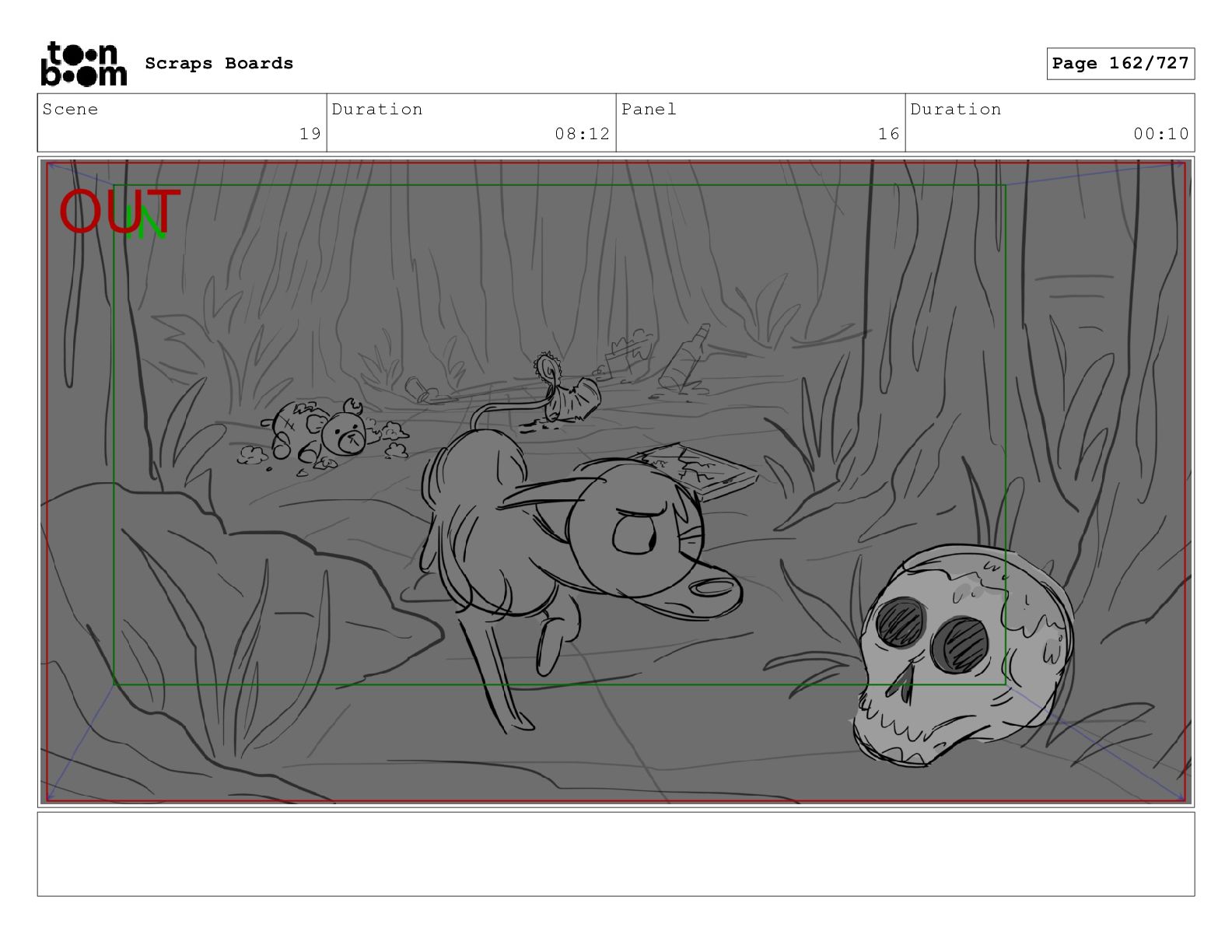Click the empty notes box below panel
1232x952 pixels.
click(616, 854)
